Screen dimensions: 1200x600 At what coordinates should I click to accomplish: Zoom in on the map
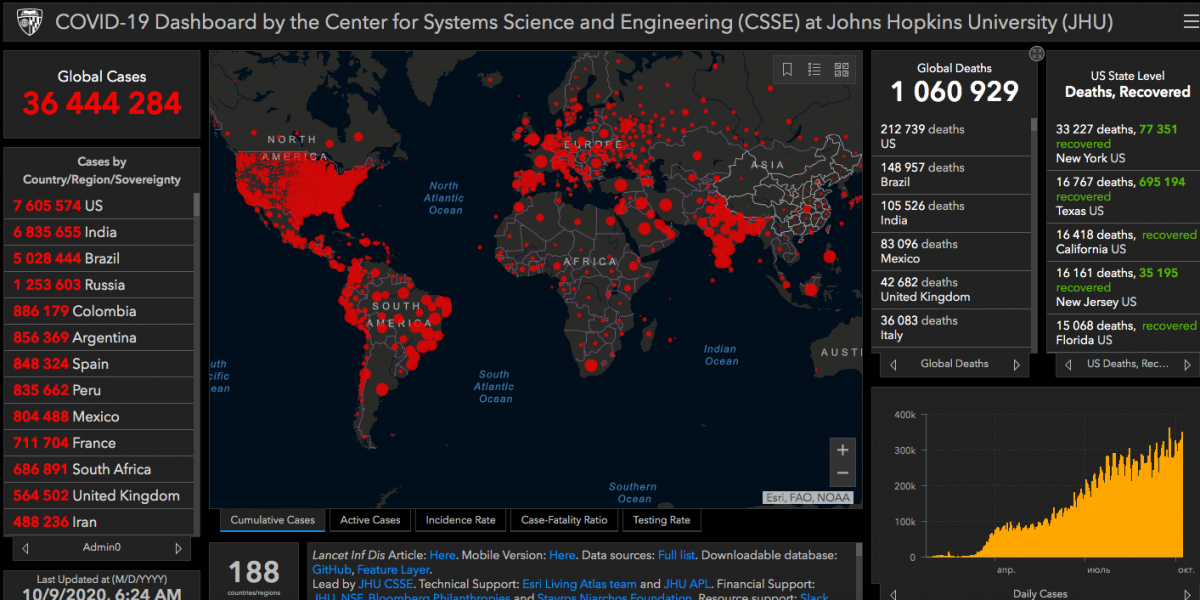843,450
